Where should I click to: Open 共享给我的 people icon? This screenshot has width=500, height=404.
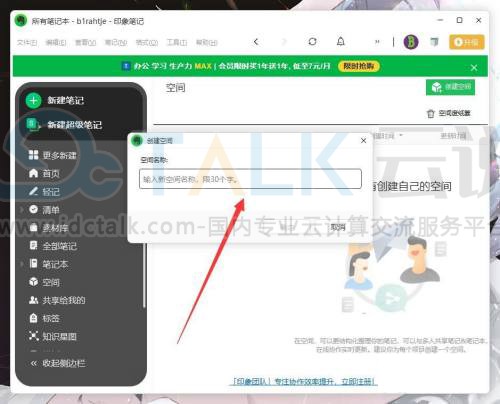click(x=33, y=300)
